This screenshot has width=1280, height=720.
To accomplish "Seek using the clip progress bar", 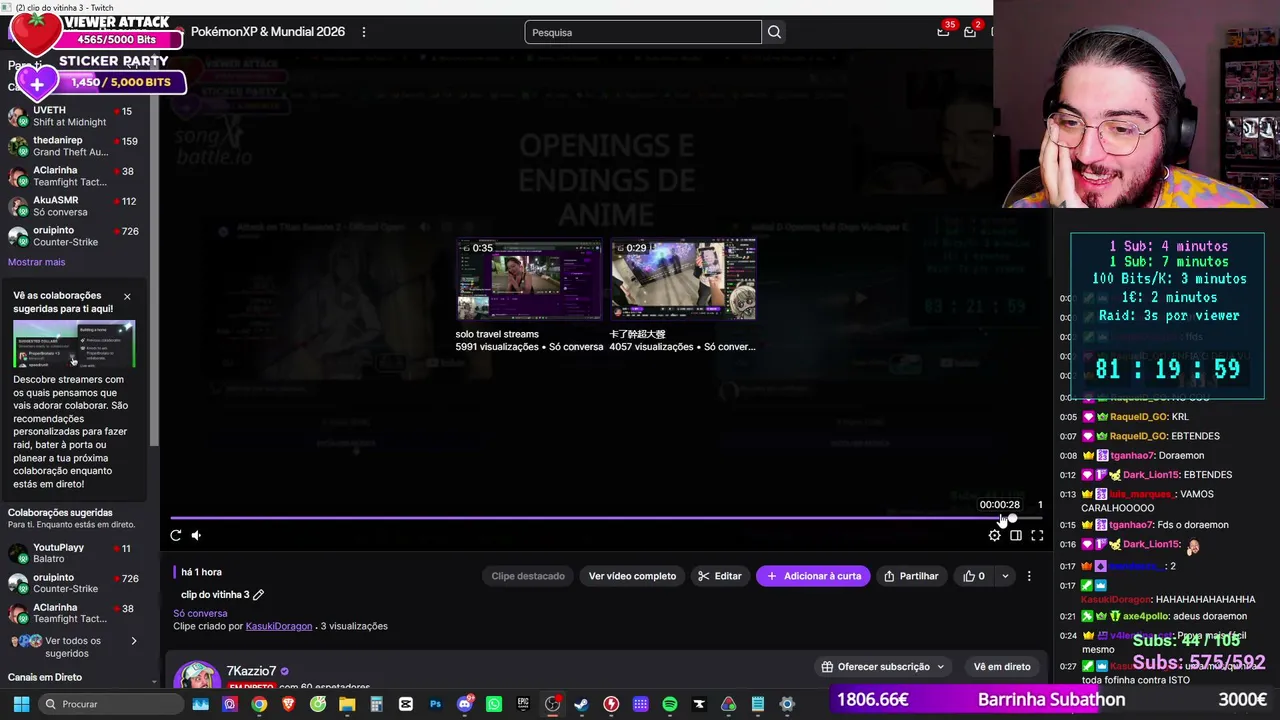I will click(606, 518).
